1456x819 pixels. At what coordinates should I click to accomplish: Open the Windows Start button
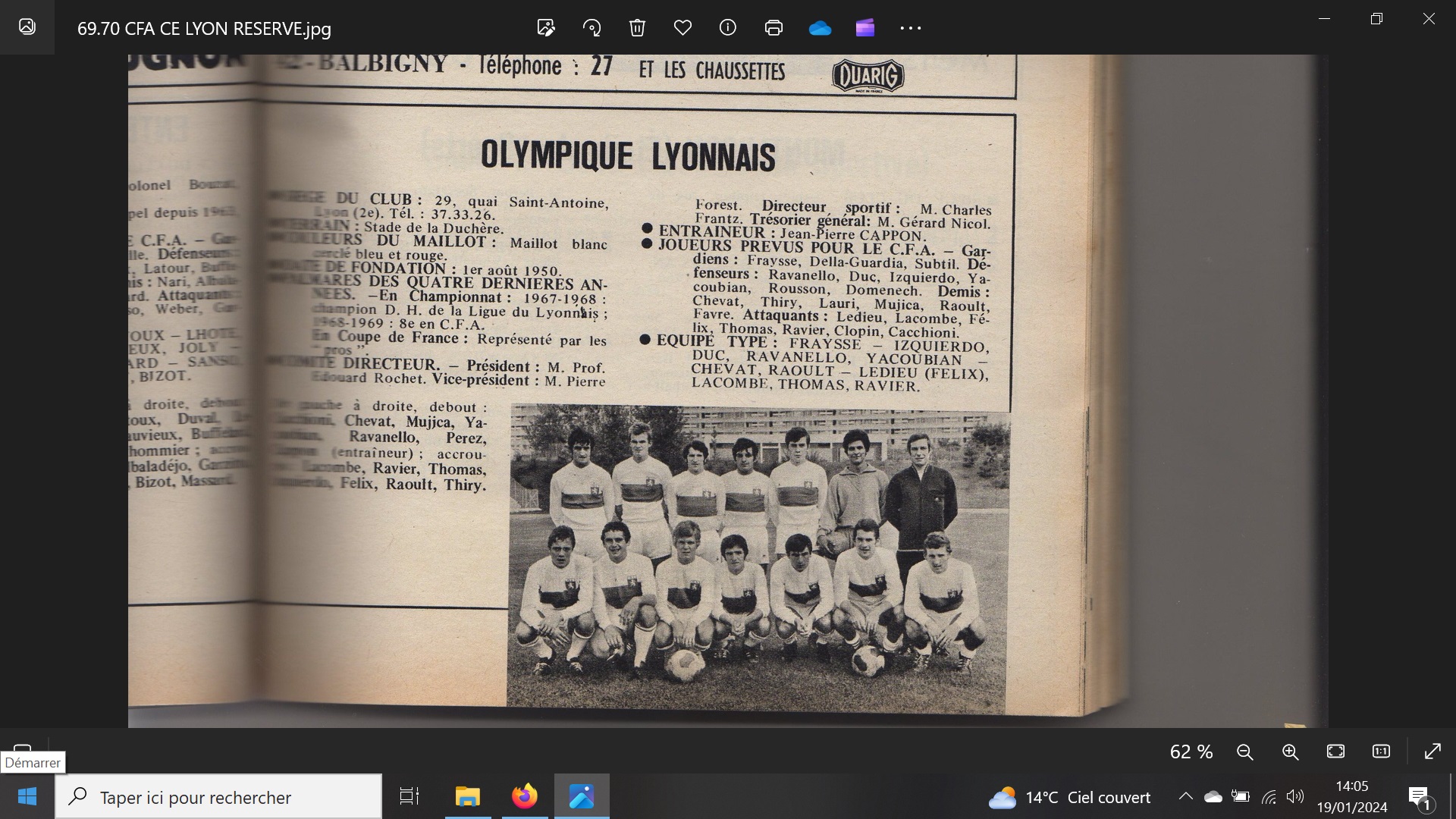27,796
